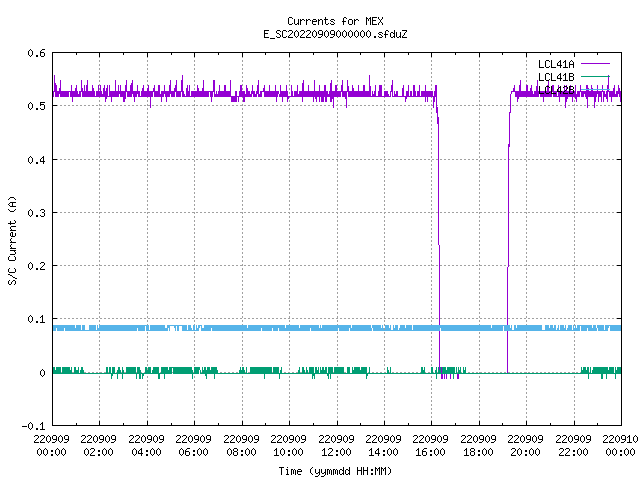Image resolution: width=640 pixels, height=480 pixels.
Task: Click the purple LCL41A legend line sample
Action: click(x=595, y=64)
